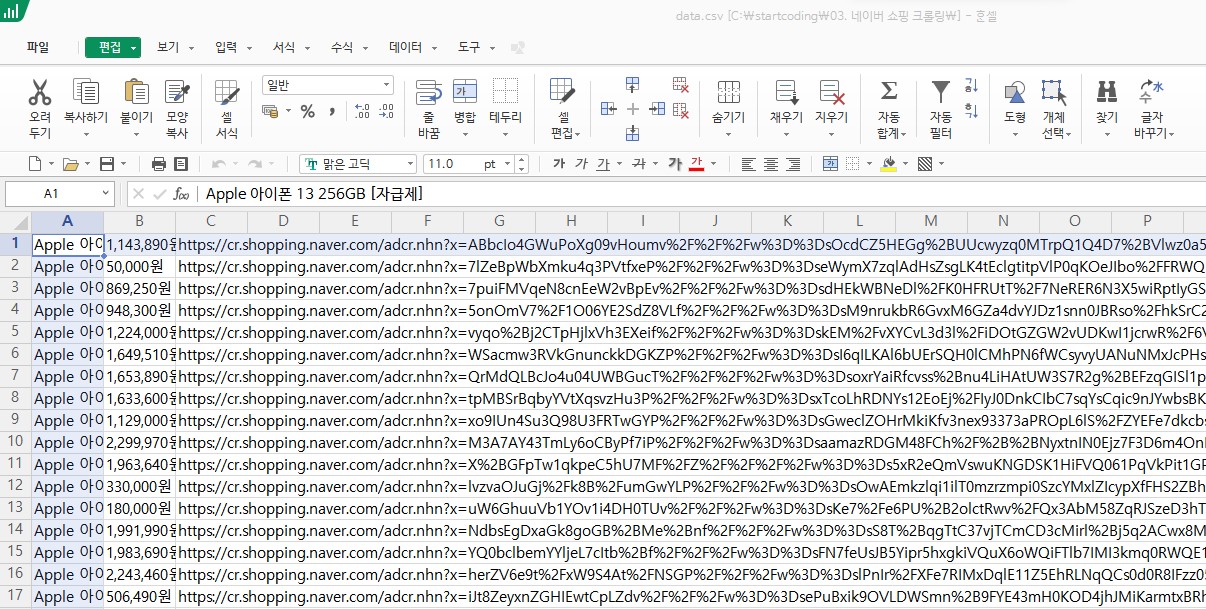Viewport: 1206px width, 609px height.
Task: Expand the Name Box A1 dropdown
Action: [x=106, y=193]
